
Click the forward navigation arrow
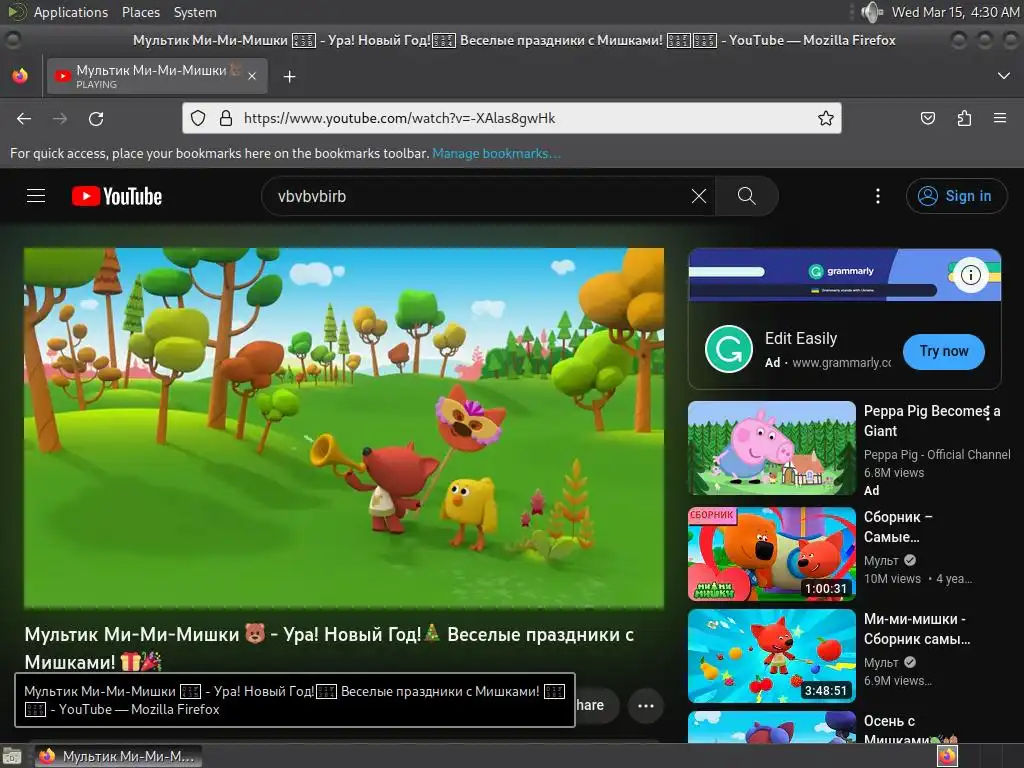click(x=60, y=118)
